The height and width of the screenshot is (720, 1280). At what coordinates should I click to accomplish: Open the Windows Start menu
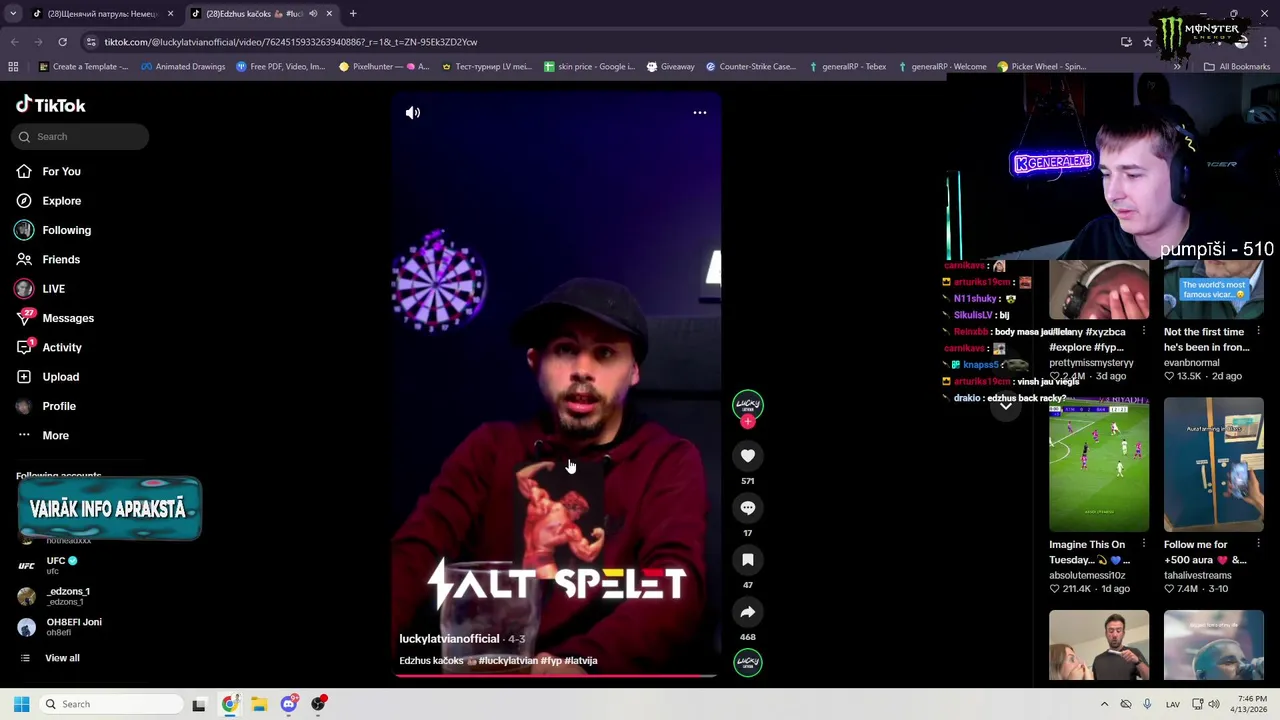coord(21,704)
